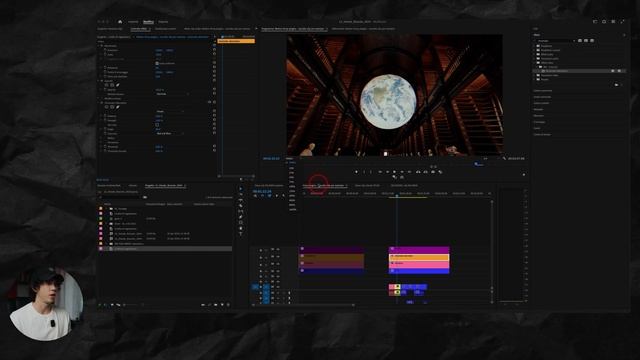
Task: Open the Import tab in the header
Action: pyautogui.click(x=133, y=22)
